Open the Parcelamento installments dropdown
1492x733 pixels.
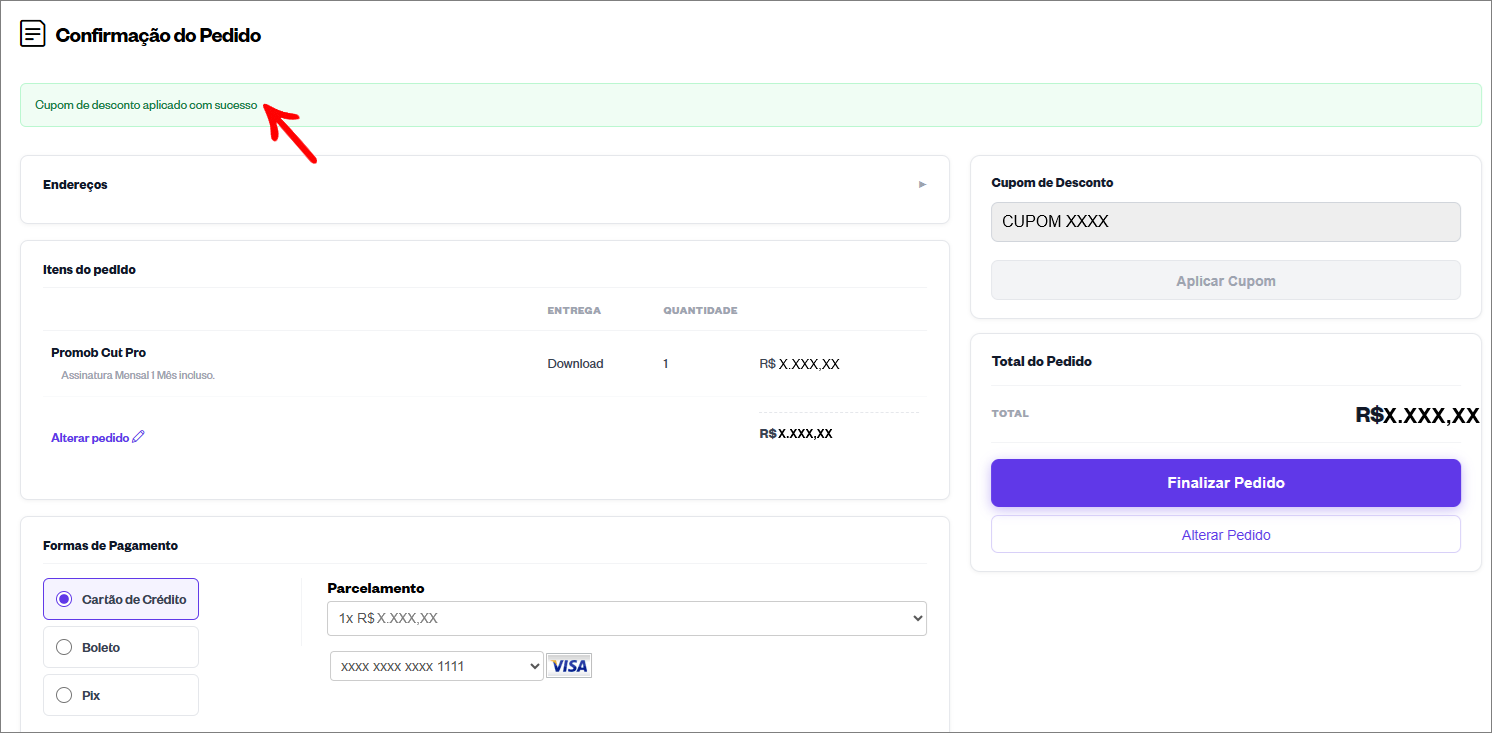tap(627, 618)
